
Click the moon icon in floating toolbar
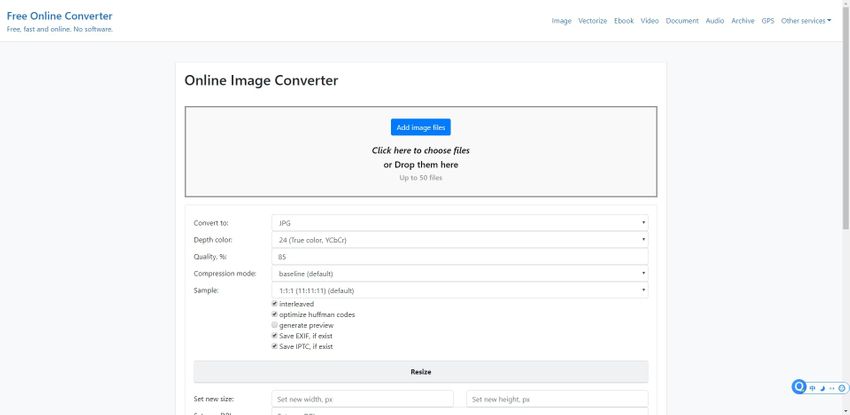[x=822, y=388]
